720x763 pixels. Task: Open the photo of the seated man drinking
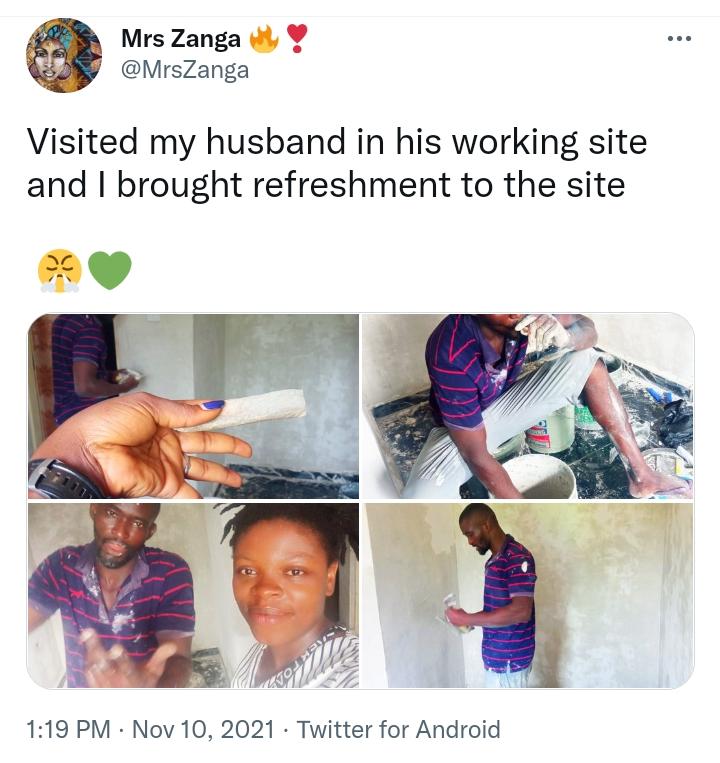point(528,406)
